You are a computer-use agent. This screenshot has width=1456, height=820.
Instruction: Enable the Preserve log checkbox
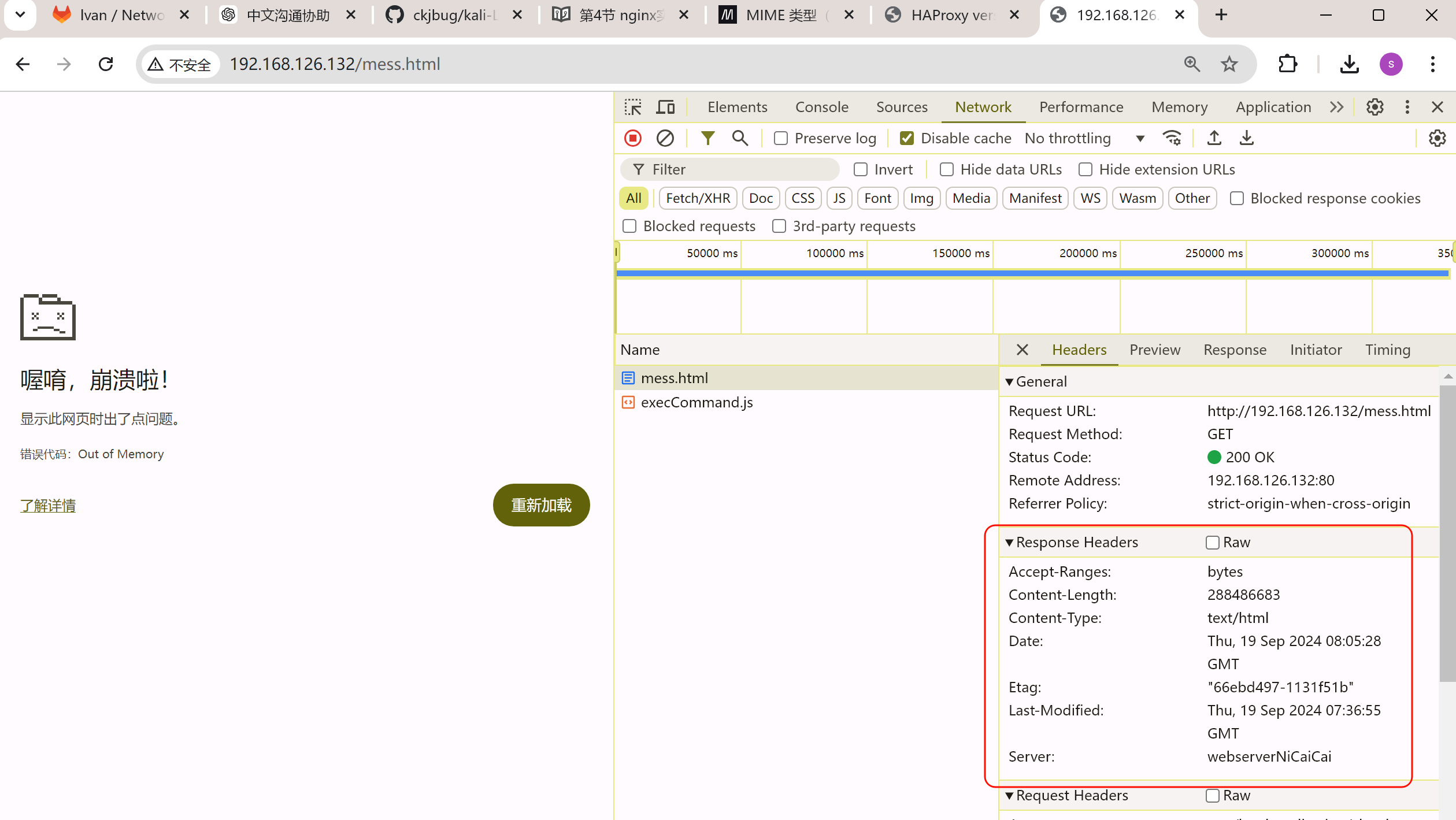[x=781, y=138]
